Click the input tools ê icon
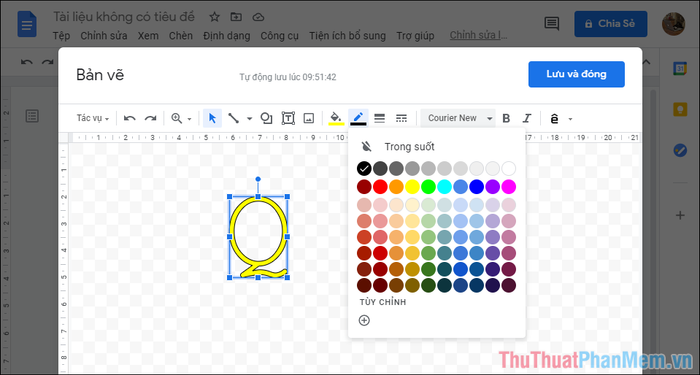 (x=554, y=119)
